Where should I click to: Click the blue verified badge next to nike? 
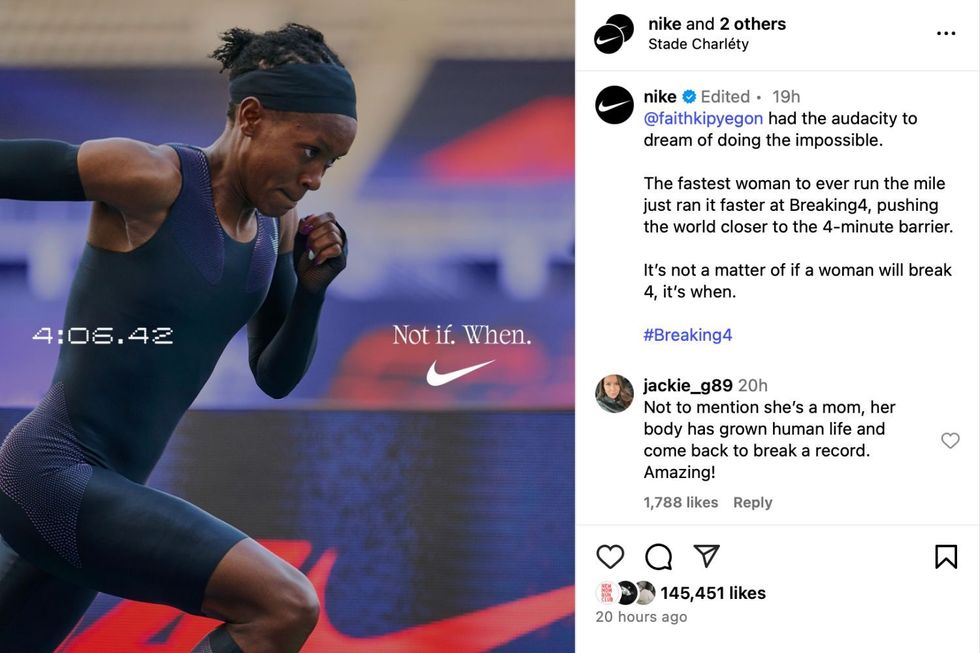pyautogui.click(x=689, y=97)
